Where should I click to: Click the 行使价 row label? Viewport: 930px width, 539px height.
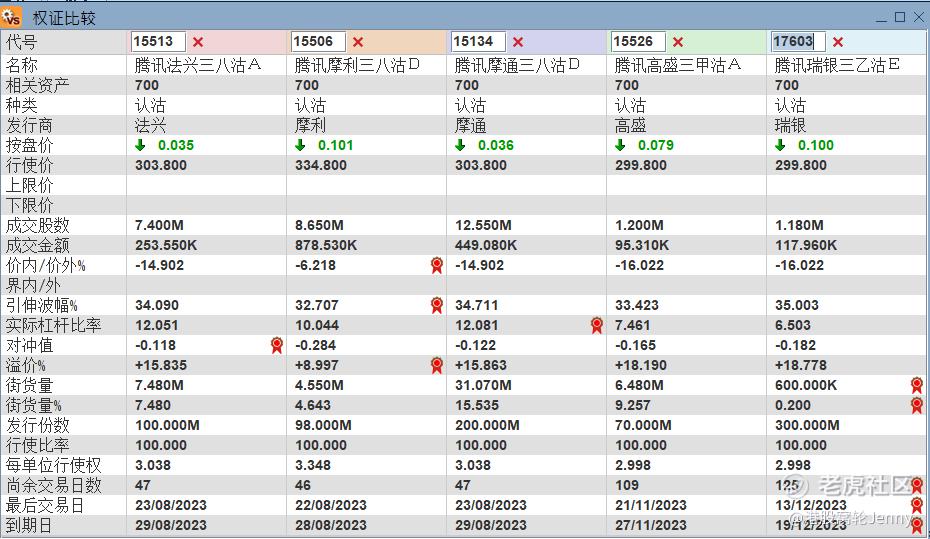29,165
